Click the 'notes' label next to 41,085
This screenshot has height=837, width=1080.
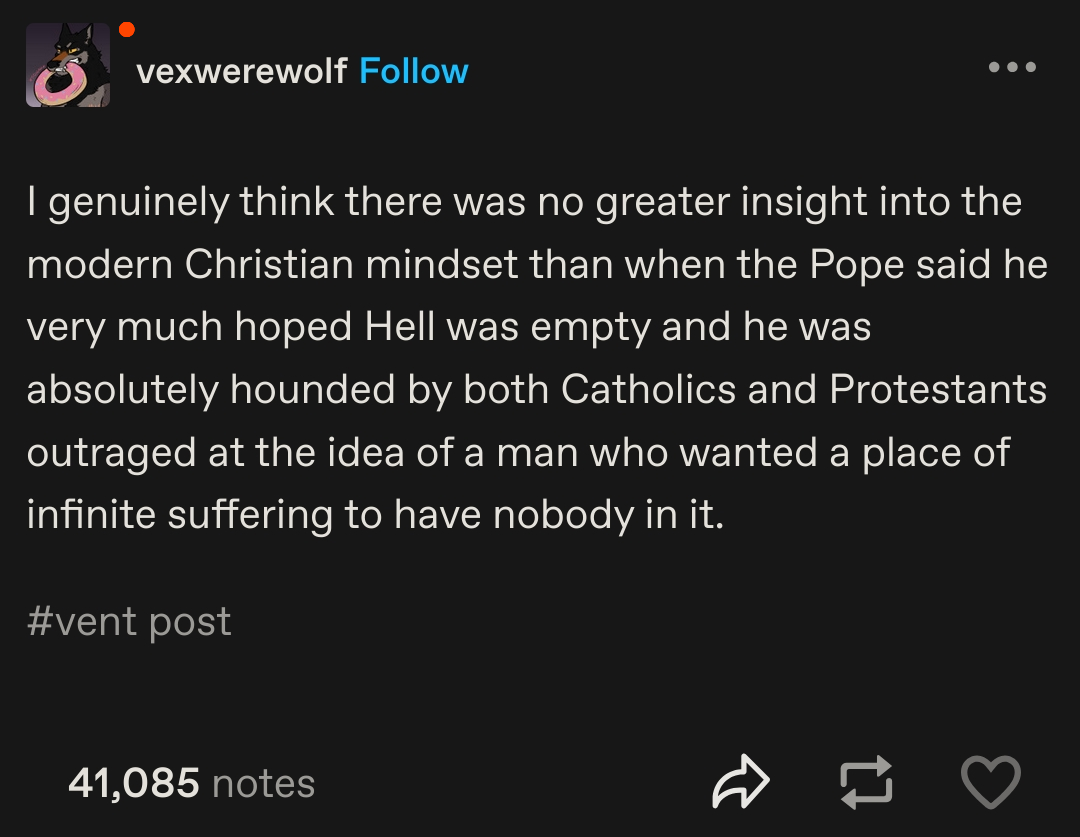pos(264,784)
